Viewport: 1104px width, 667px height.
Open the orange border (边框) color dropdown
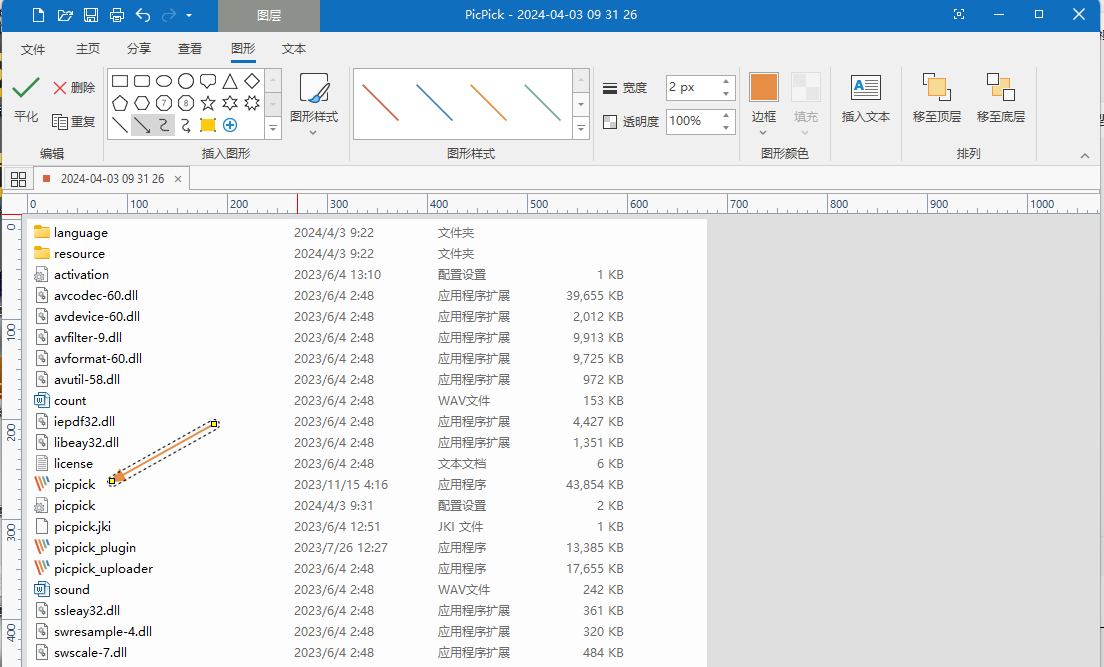763,104
